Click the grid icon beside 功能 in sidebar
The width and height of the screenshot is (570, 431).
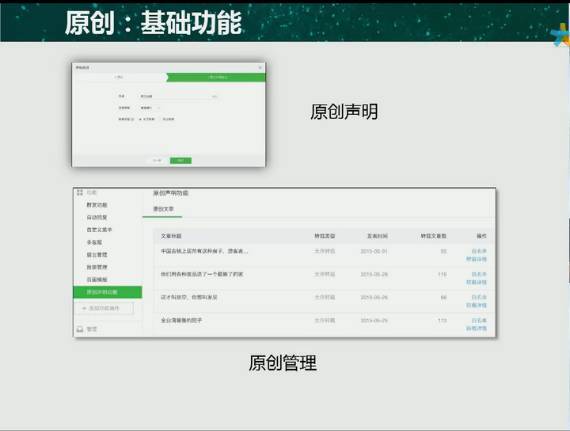coord(80,192)
